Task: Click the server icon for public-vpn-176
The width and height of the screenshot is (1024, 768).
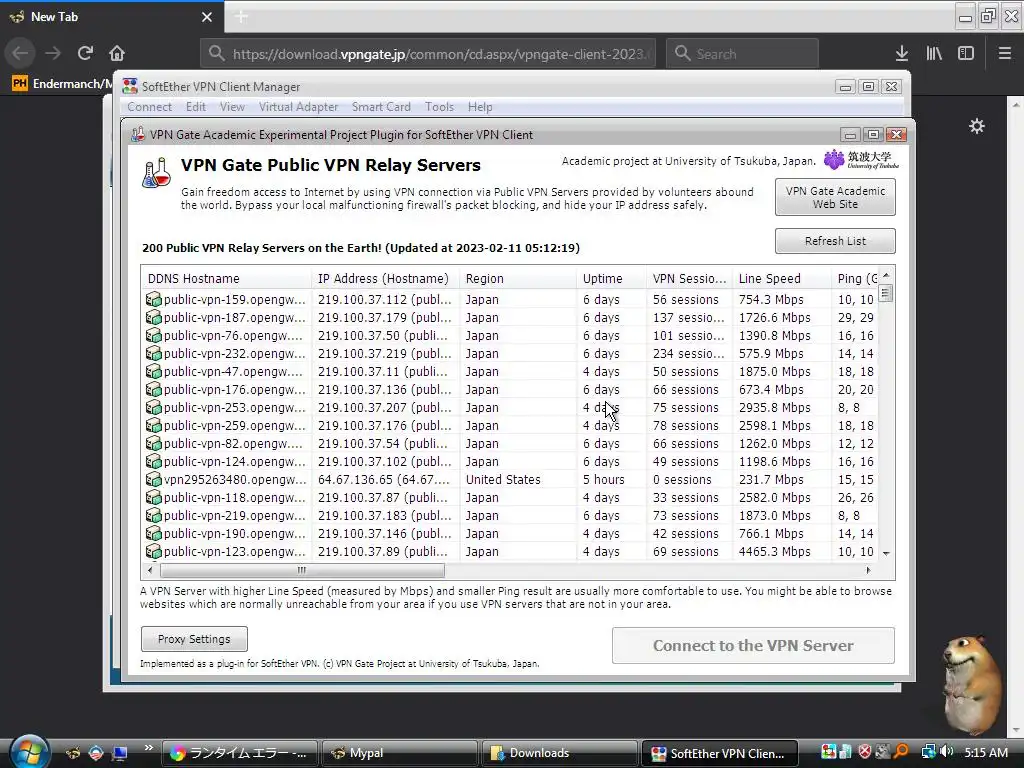Action: click(x=153, y=389)
